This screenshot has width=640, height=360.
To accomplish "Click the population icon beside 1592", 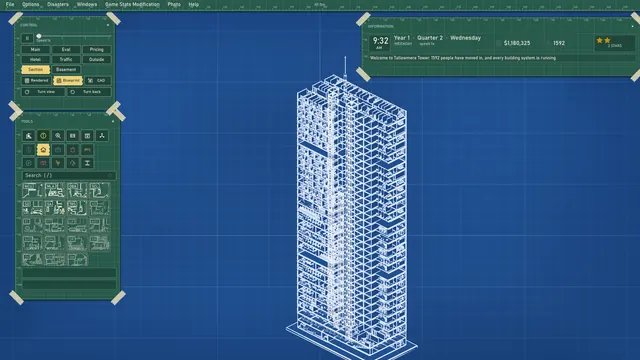I will tap(548, 43).
